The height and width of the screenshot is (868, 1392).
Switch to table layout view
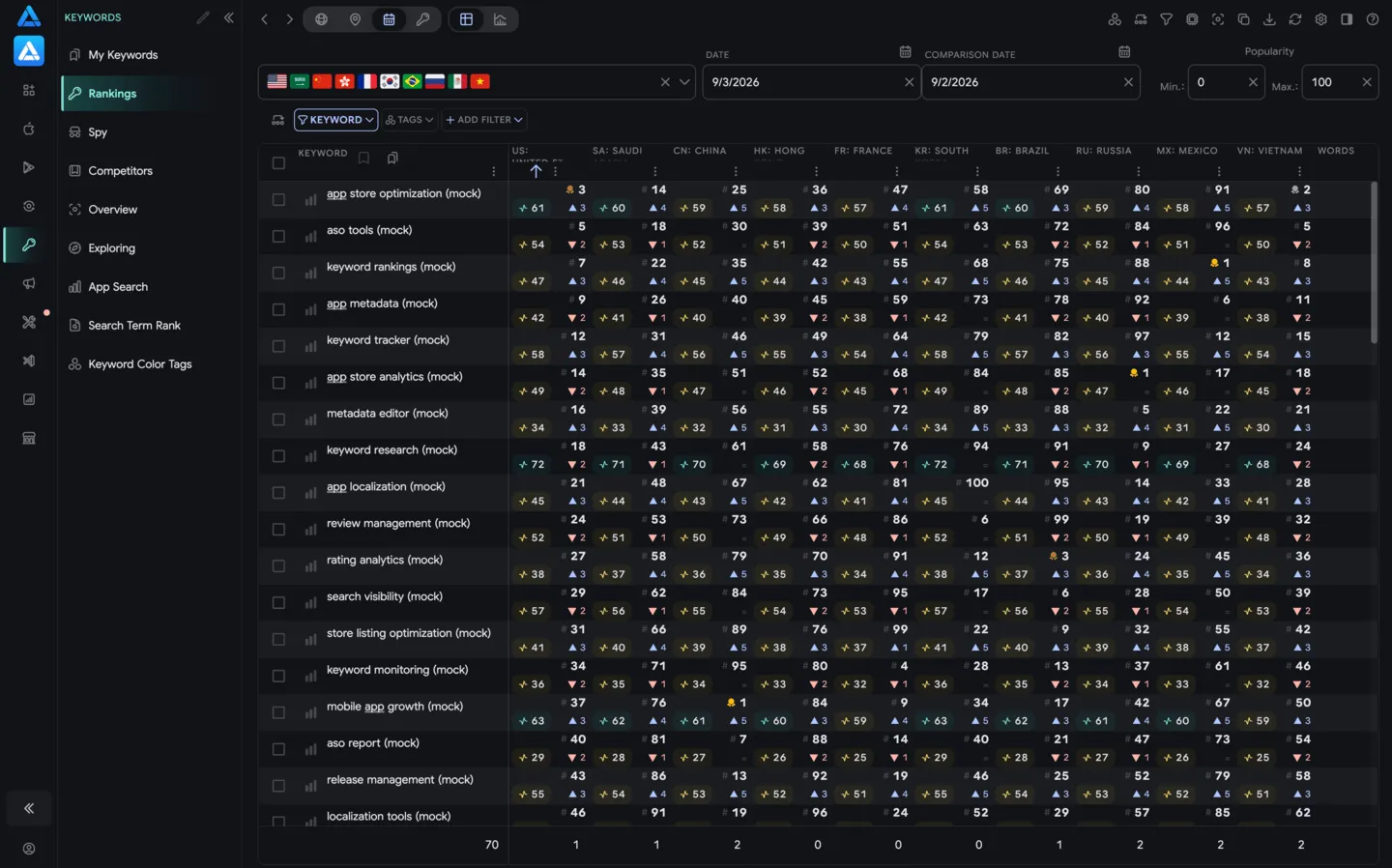[x=466, y=19]
